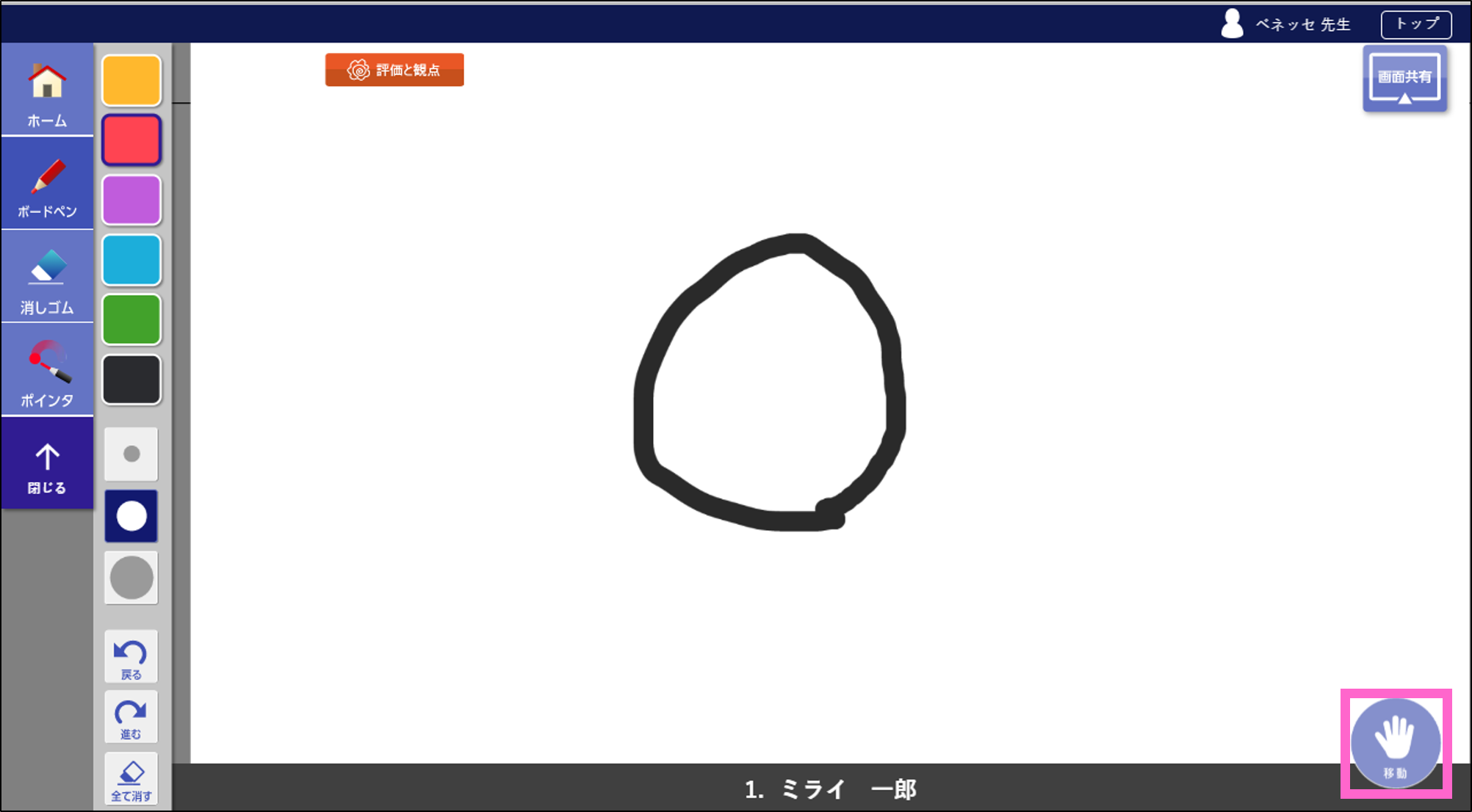This screenshot has height=812, width=1472.
Task: Click the トップ button
Action: [1416, 24]
